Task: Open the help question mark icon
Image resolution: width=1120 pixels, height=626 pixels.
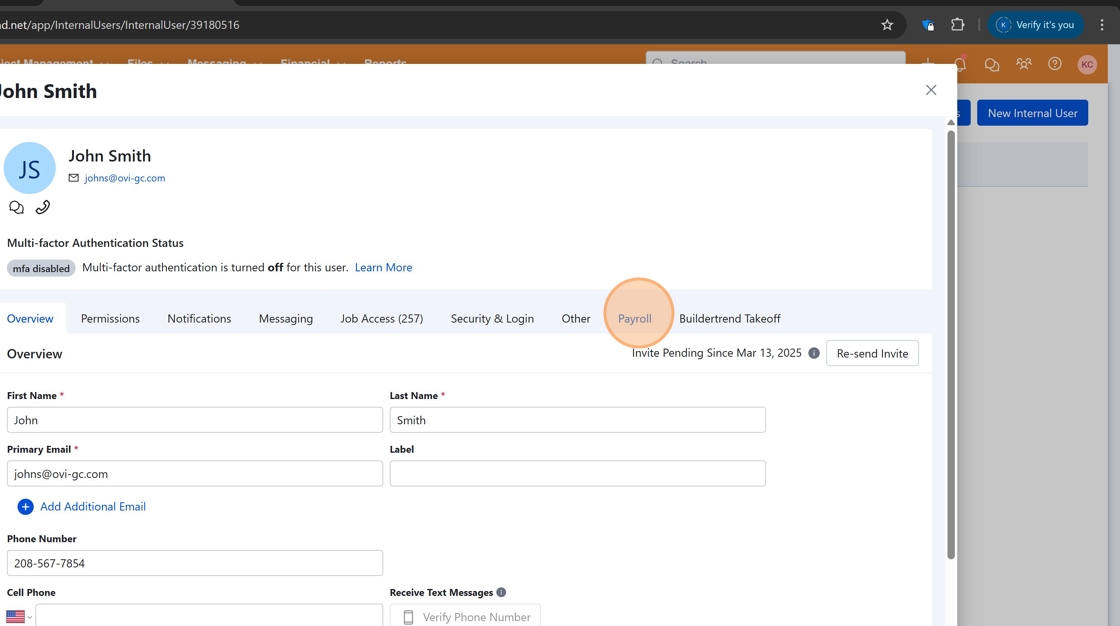Action: 1054,64
